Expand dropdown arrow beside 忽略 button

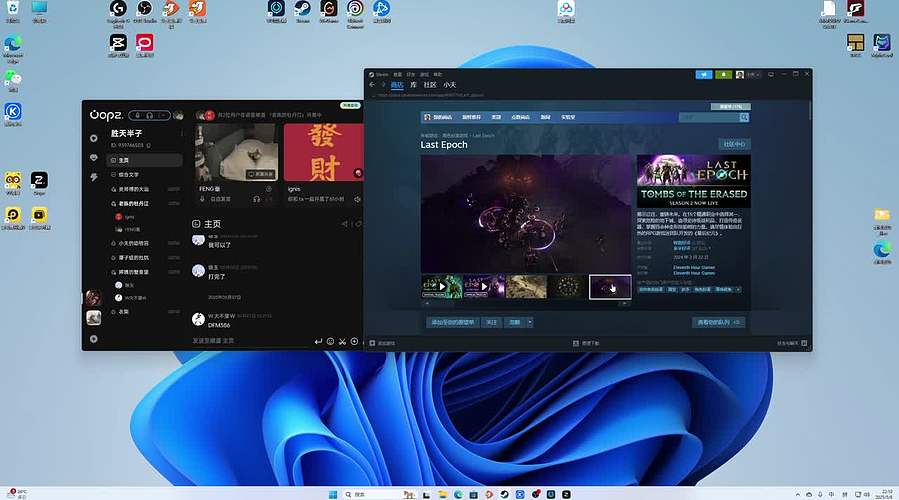pyautogui.click(x=530, y=322)
